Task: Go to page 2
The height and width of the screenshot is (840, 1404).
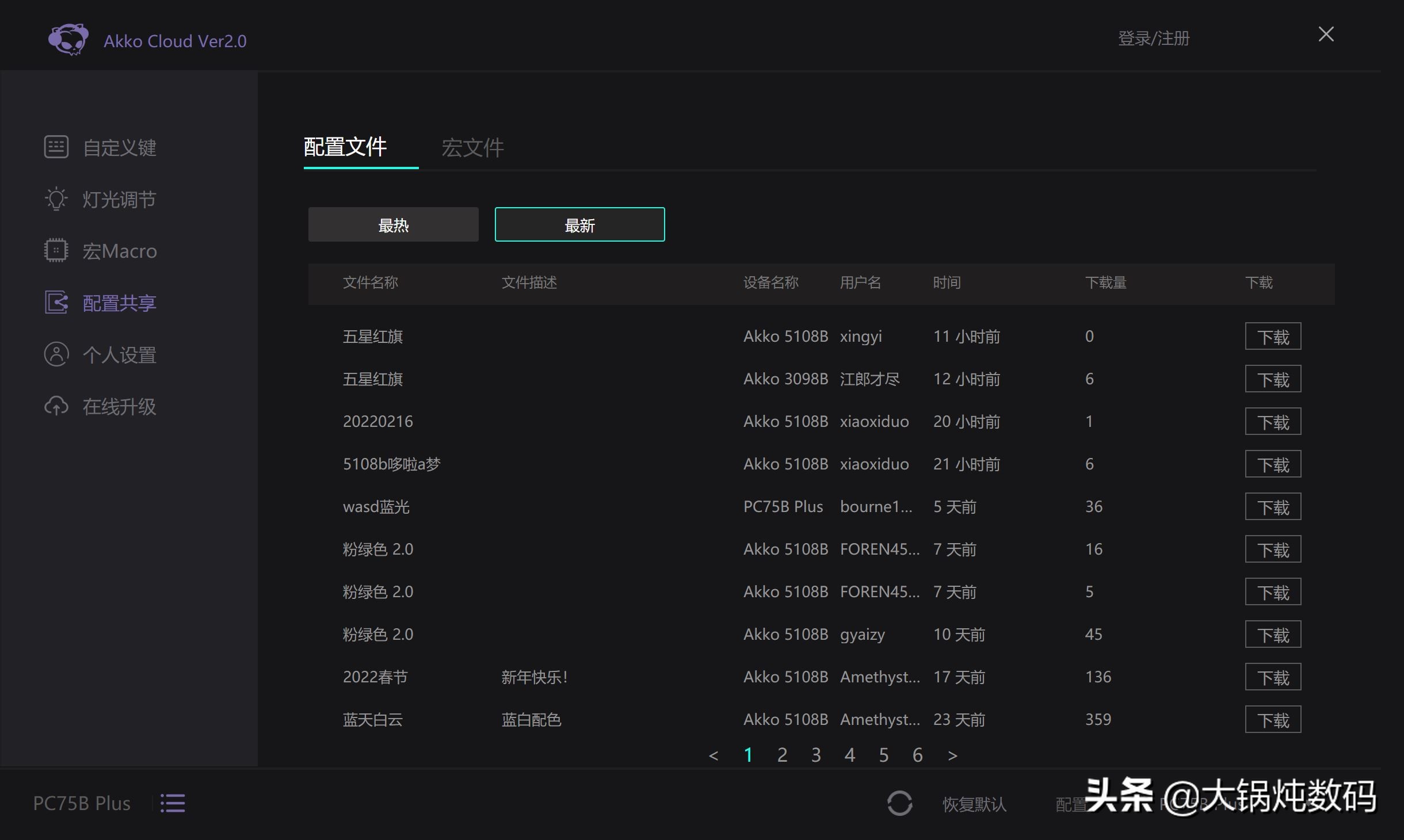Action: (x=782, y=755)
